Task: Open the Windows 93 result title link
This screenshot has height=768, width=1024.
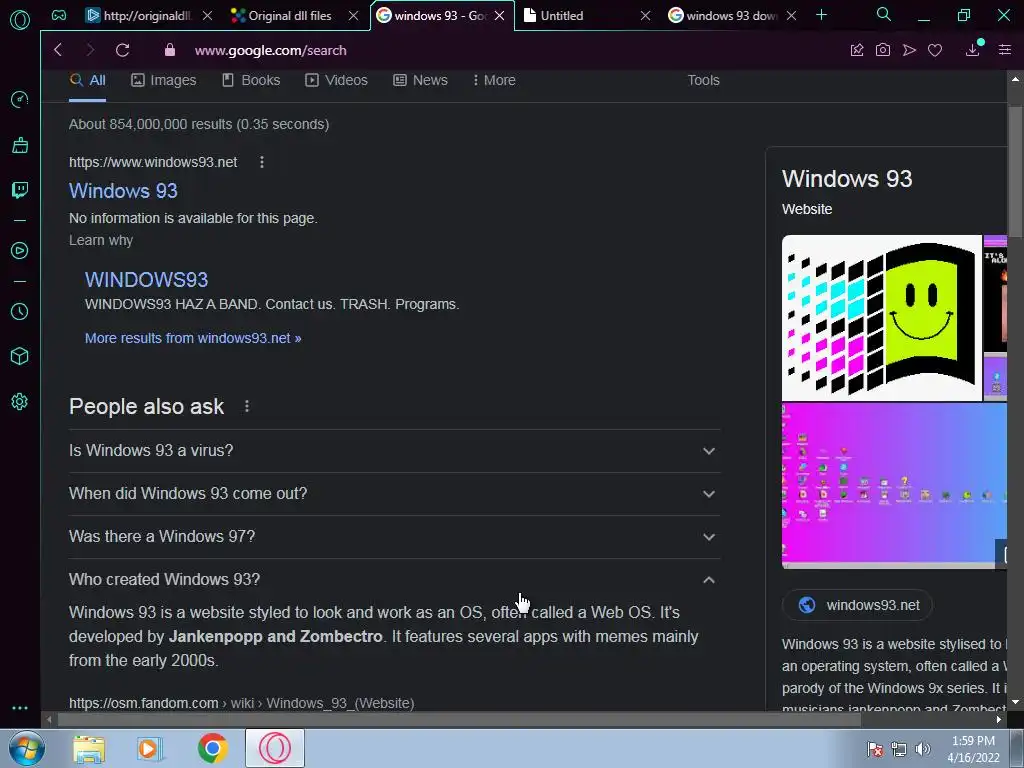Action: tap(123, 191)
